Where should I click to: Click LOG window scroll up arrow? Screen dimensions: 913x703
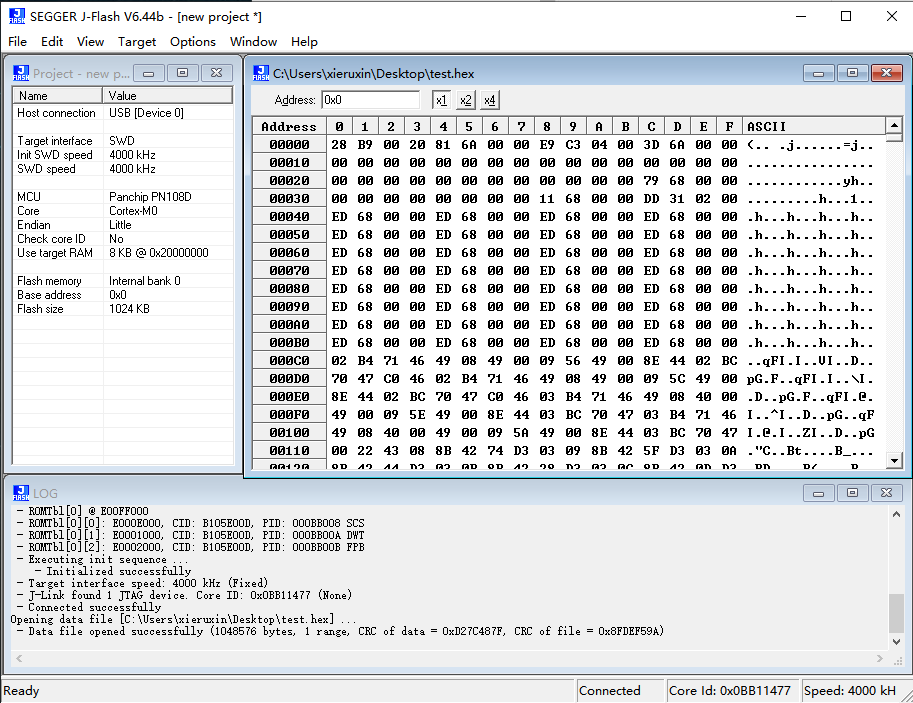tap(897, 514)
